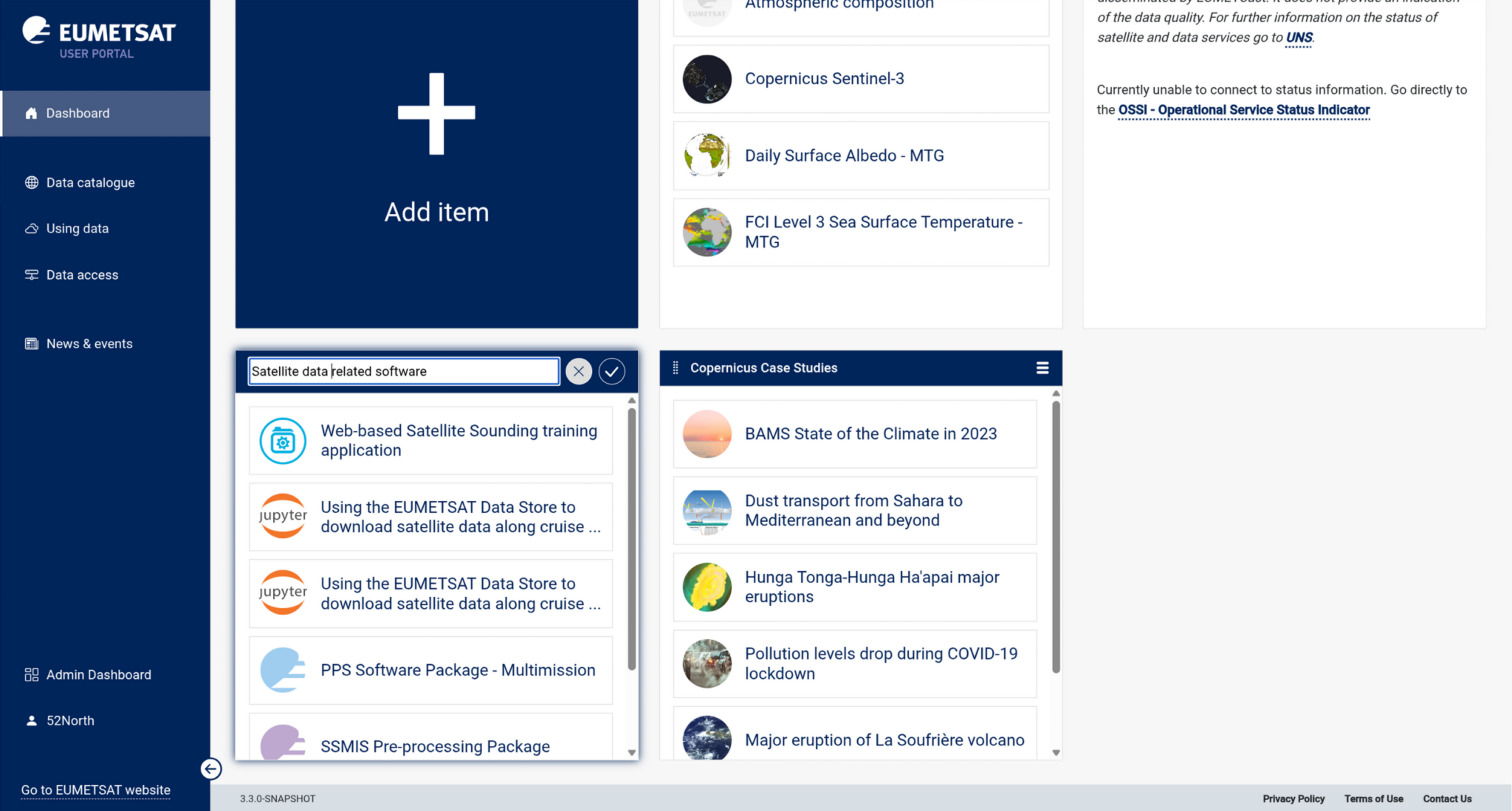Open the Terms of Use link
The height and width of the screenshot is (811, 1512).
(x=1373, y=798)
